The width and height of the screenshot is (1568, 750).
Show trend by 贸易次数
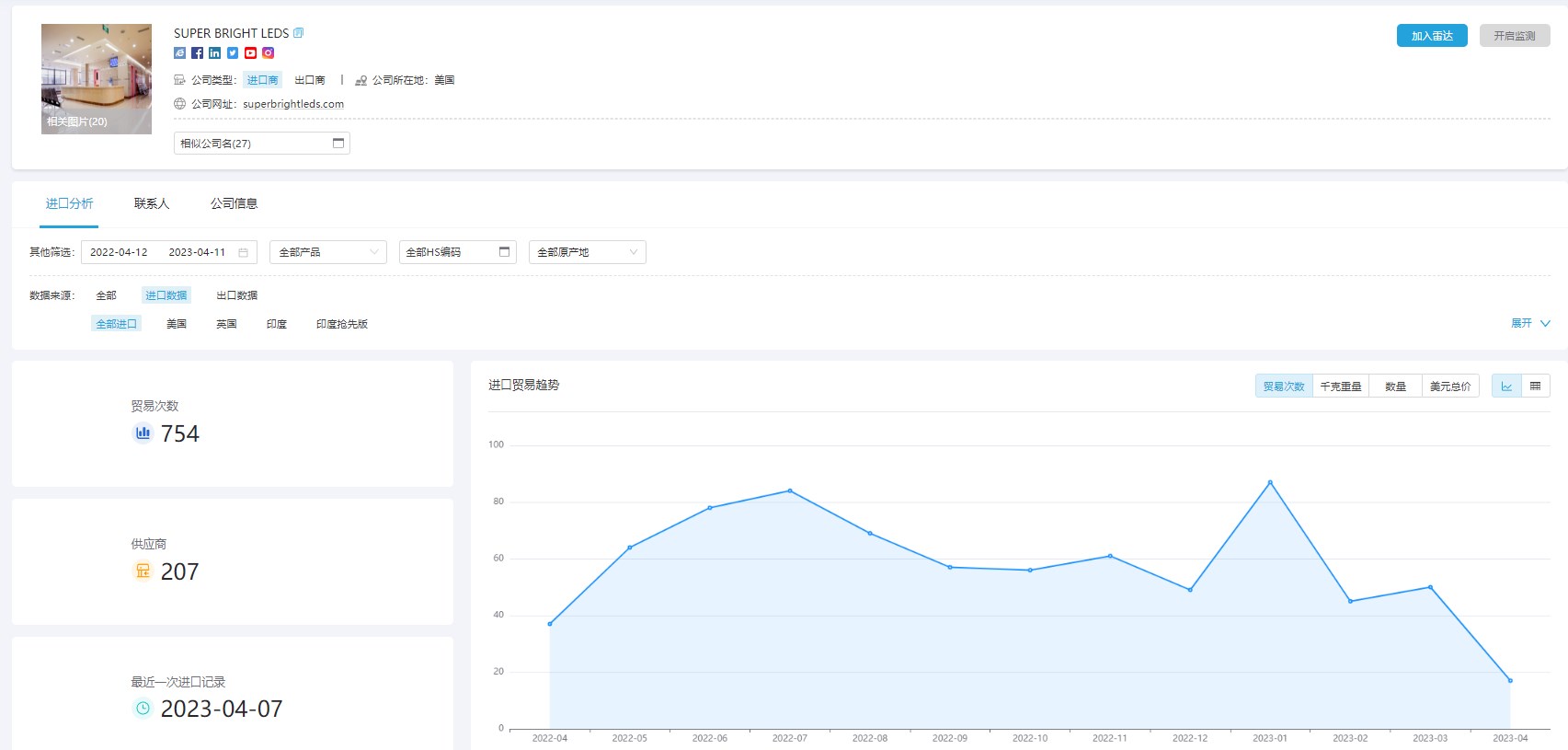(1284, 386)
